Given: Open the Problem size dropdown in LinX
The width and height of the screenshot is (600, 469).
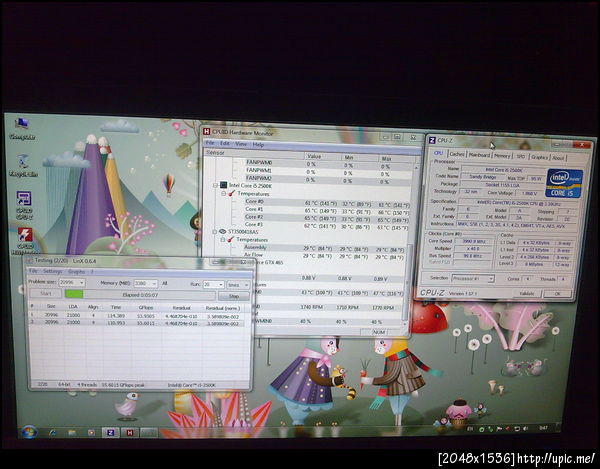Looking at the screenshot, I should [x=82, y=283].
